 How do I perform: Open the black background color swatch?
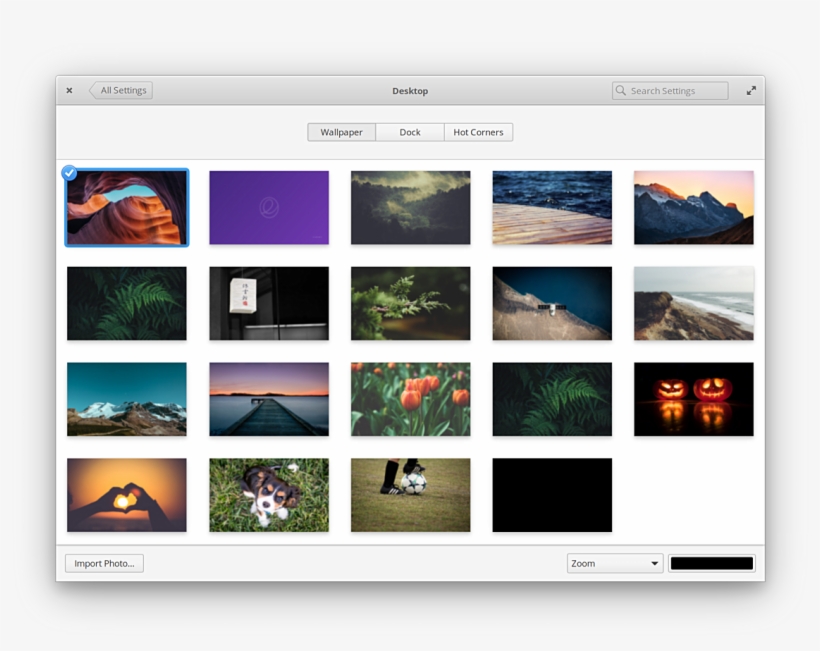point(712,563)
